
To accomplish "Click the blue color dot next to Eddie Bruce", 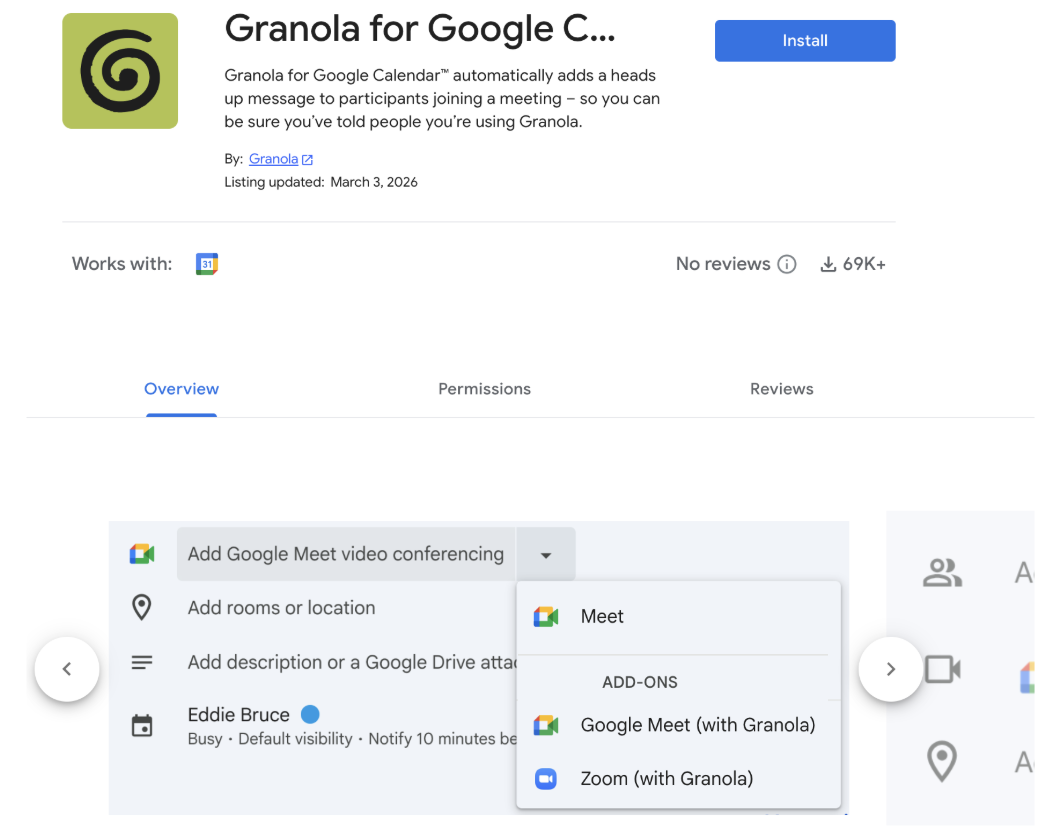I will click(310, 714).
